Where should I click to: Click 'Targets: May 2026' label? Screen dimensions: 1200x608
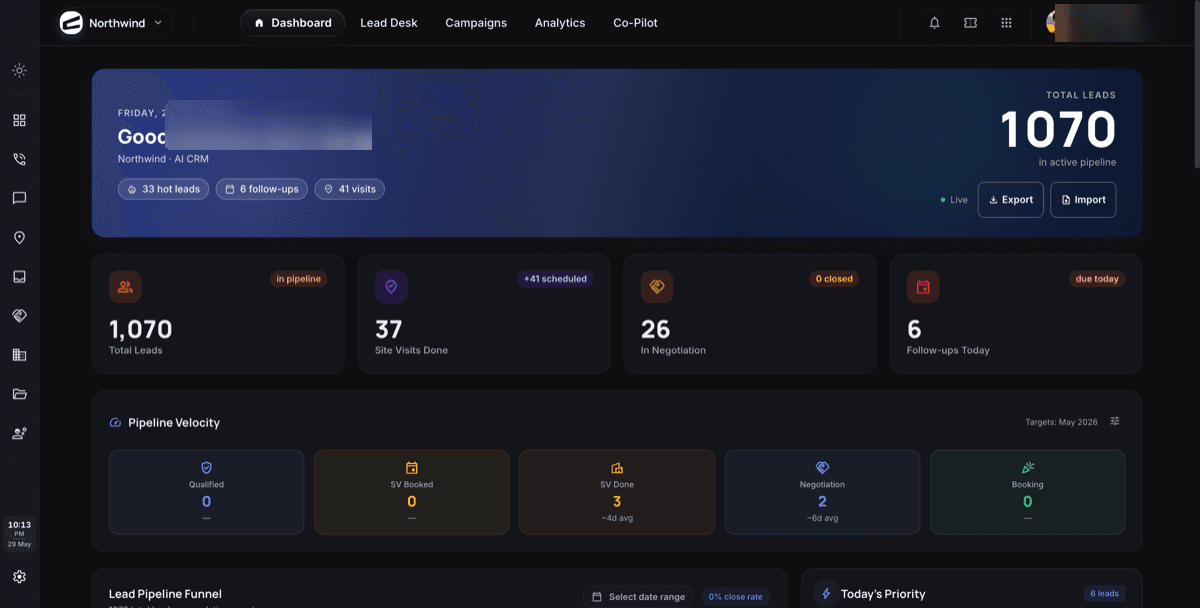click(1061, 422)
